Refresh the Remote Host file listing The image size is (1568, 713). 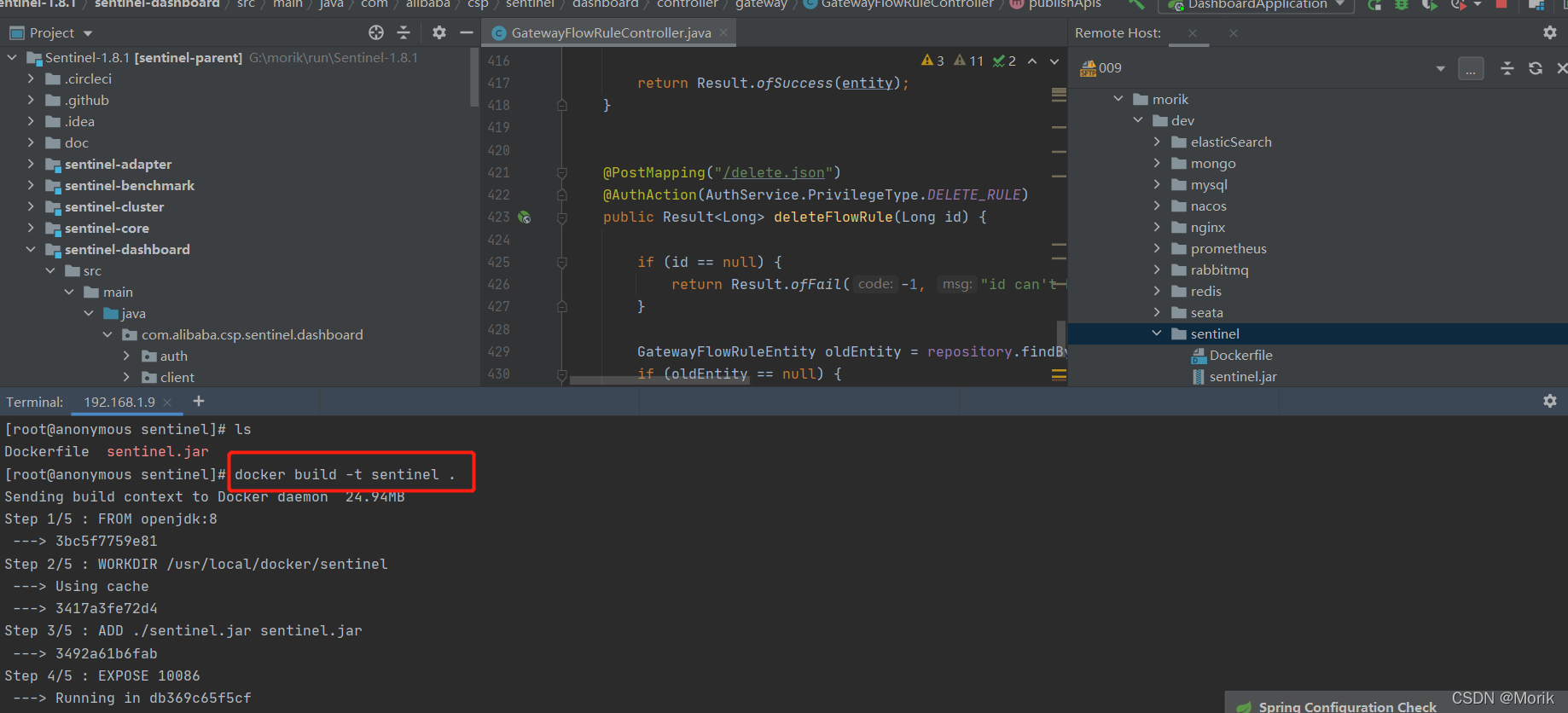[x=1536, y=68]
